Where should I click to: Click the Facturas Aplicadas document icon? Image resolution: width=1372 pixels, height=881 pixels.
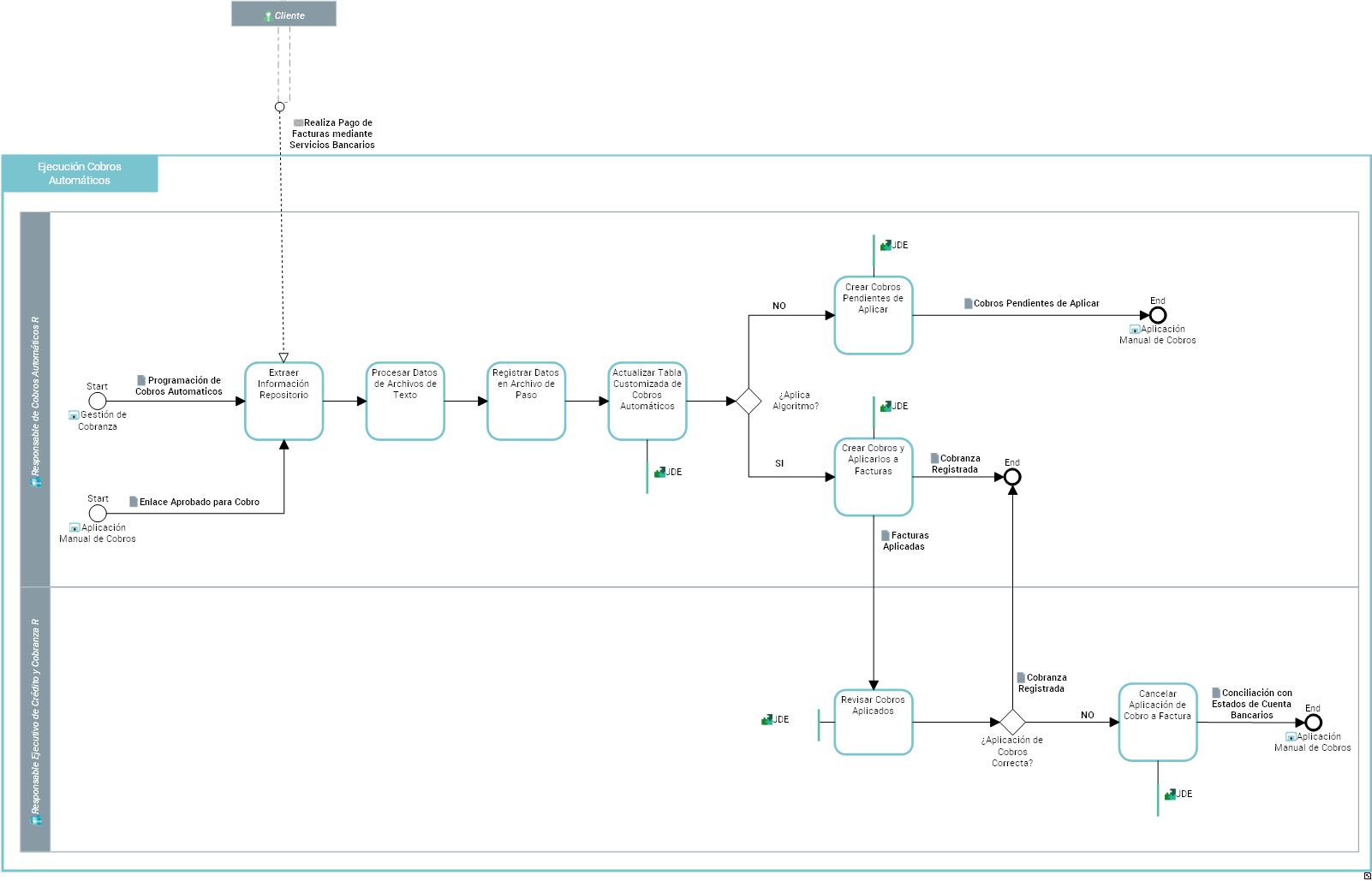coord(886,535)
